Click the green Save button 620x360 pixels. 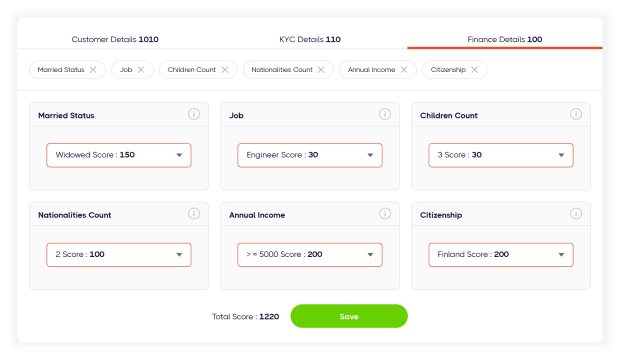click(349, 316)
